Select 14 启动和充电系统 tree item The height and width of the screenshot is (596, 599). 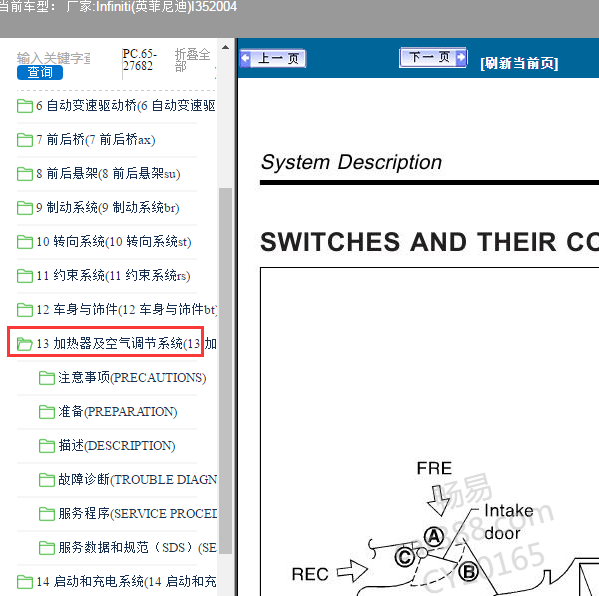[126, 582]
